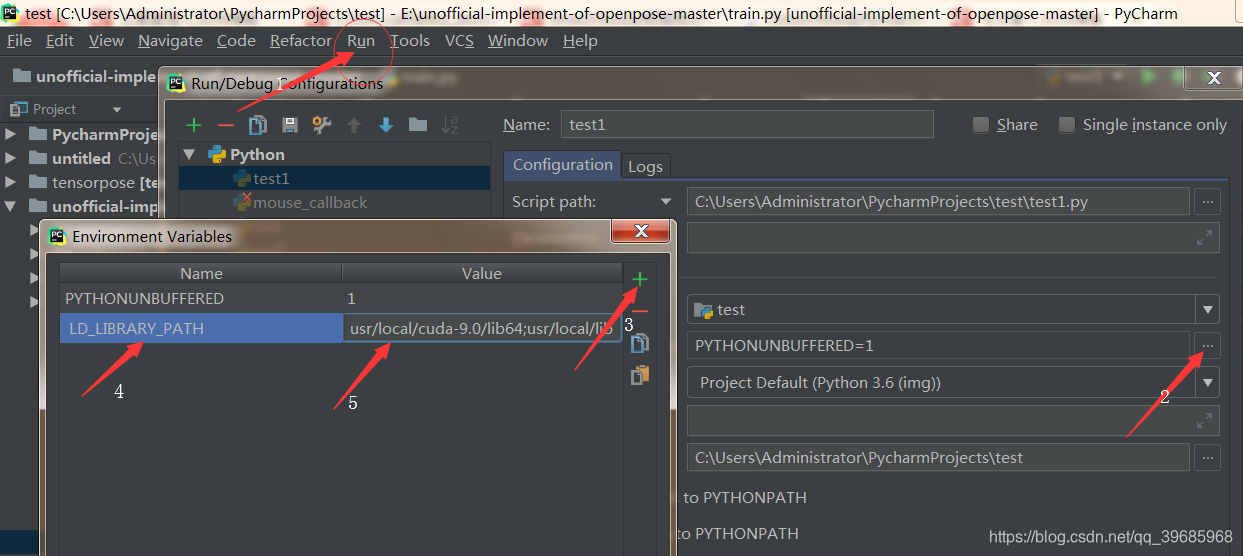Viewport: 1243px width, 556px height.
Task: Expand untitled project node
Action: coord(11,158)
